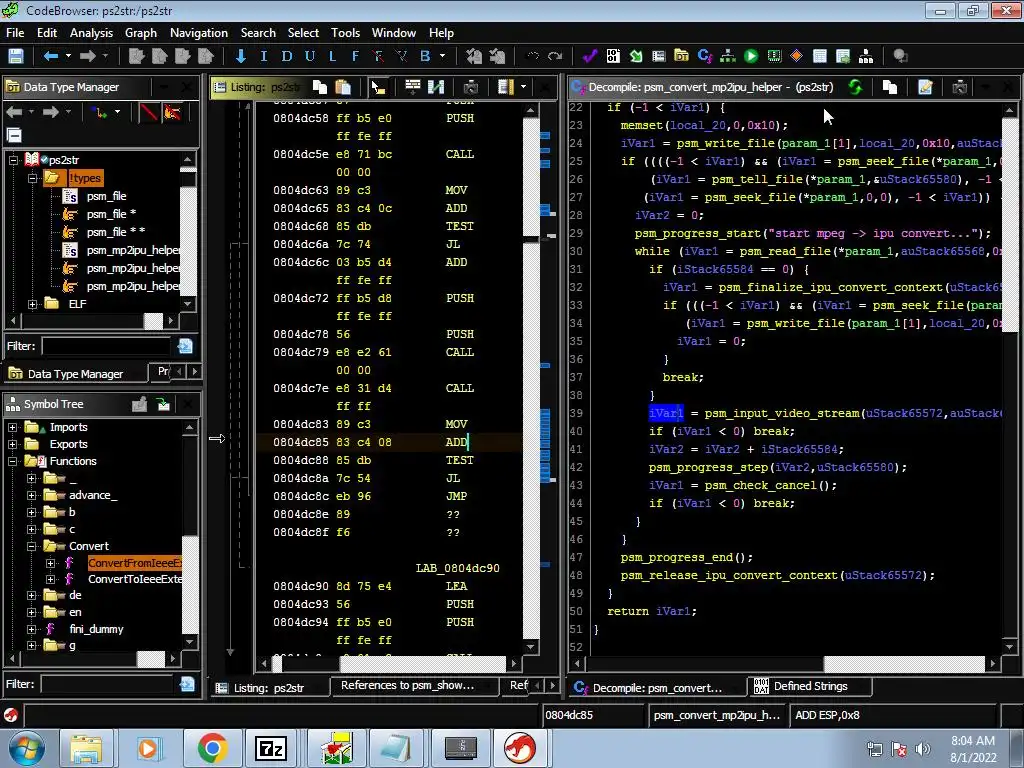Screen dimensions: 1024x768
Task: Take a snapshot of the Listing (camera icon)
Action: (471, 87)
